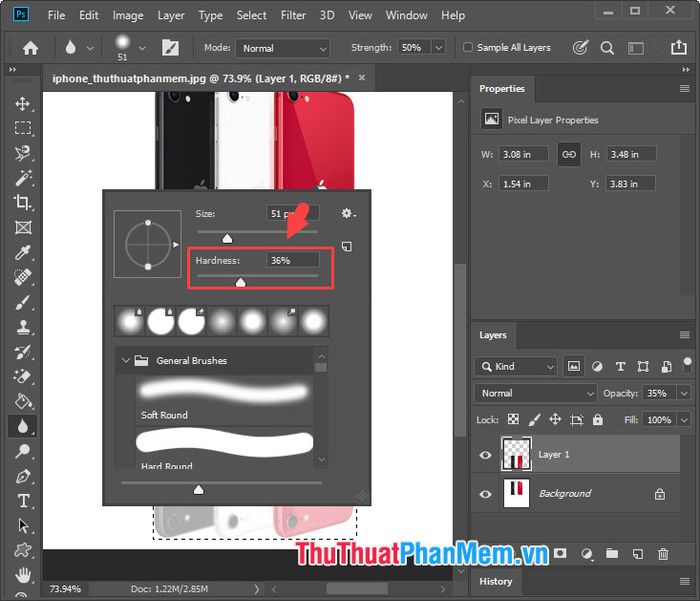Image resolution: width=700 pixels, height=601 pixels.
Task: Select the Custom Shape tool
Action: (x=22, y=550)
